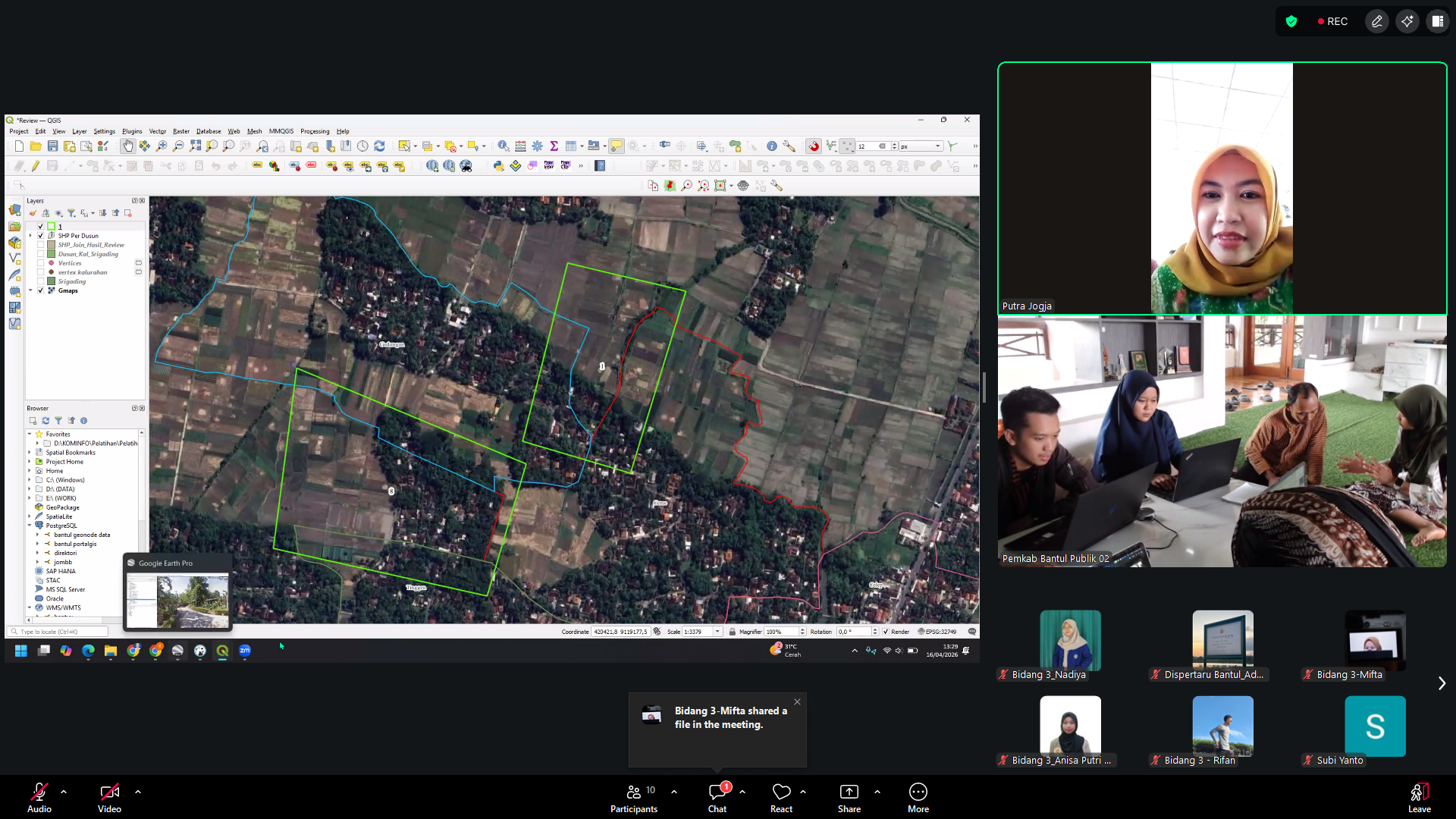Open the Python Console icon

pos(498,166)
